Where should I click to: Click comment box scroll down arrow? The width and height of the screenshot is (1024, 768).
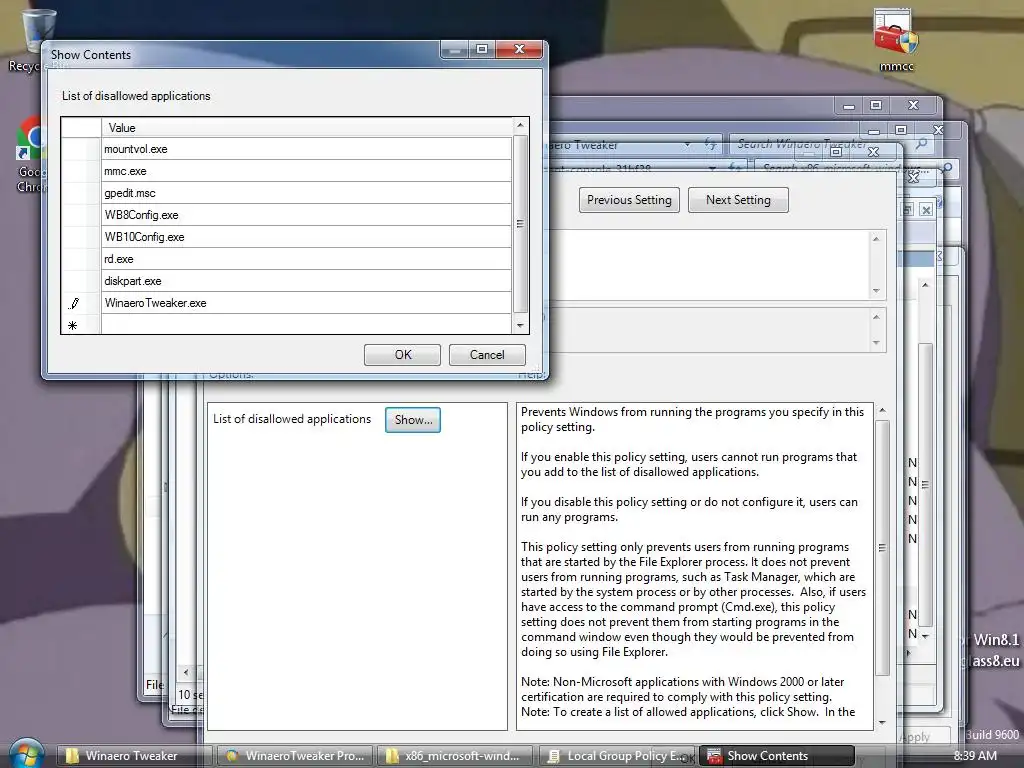pos(876,291)
